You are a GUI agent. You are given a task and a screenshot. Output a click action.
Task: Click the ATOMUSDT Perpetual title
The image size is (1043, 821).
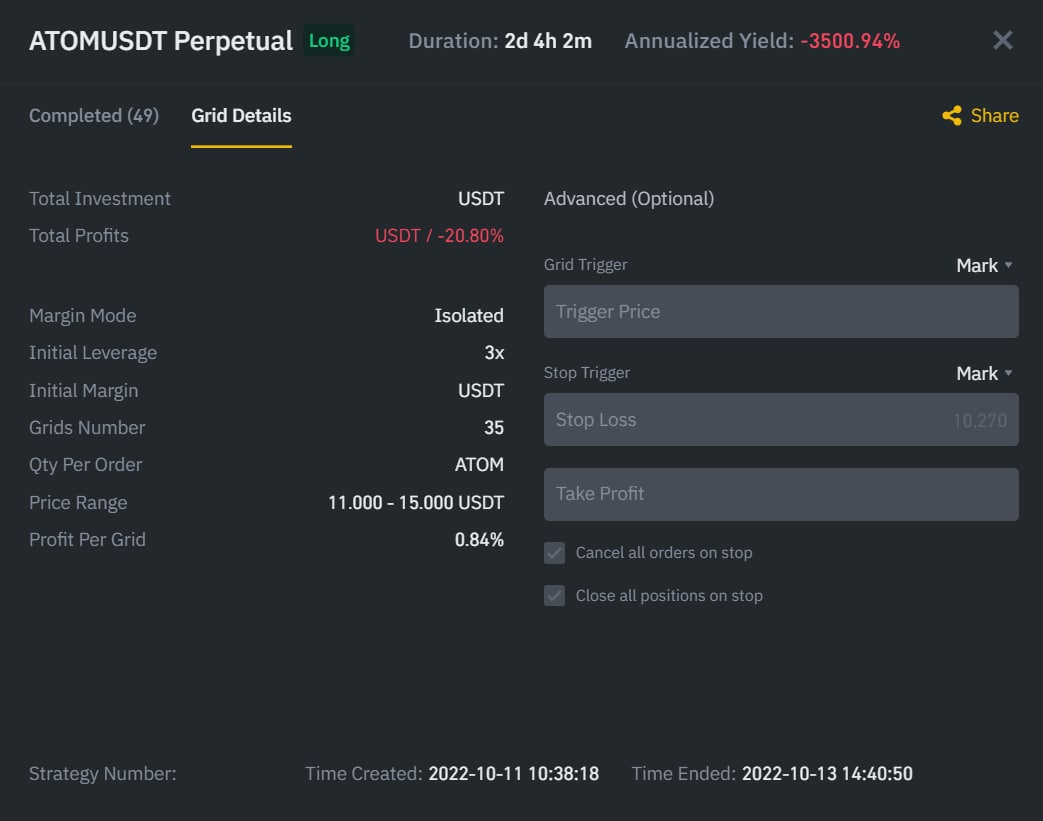pyautogui.click(x=161, y=41)
